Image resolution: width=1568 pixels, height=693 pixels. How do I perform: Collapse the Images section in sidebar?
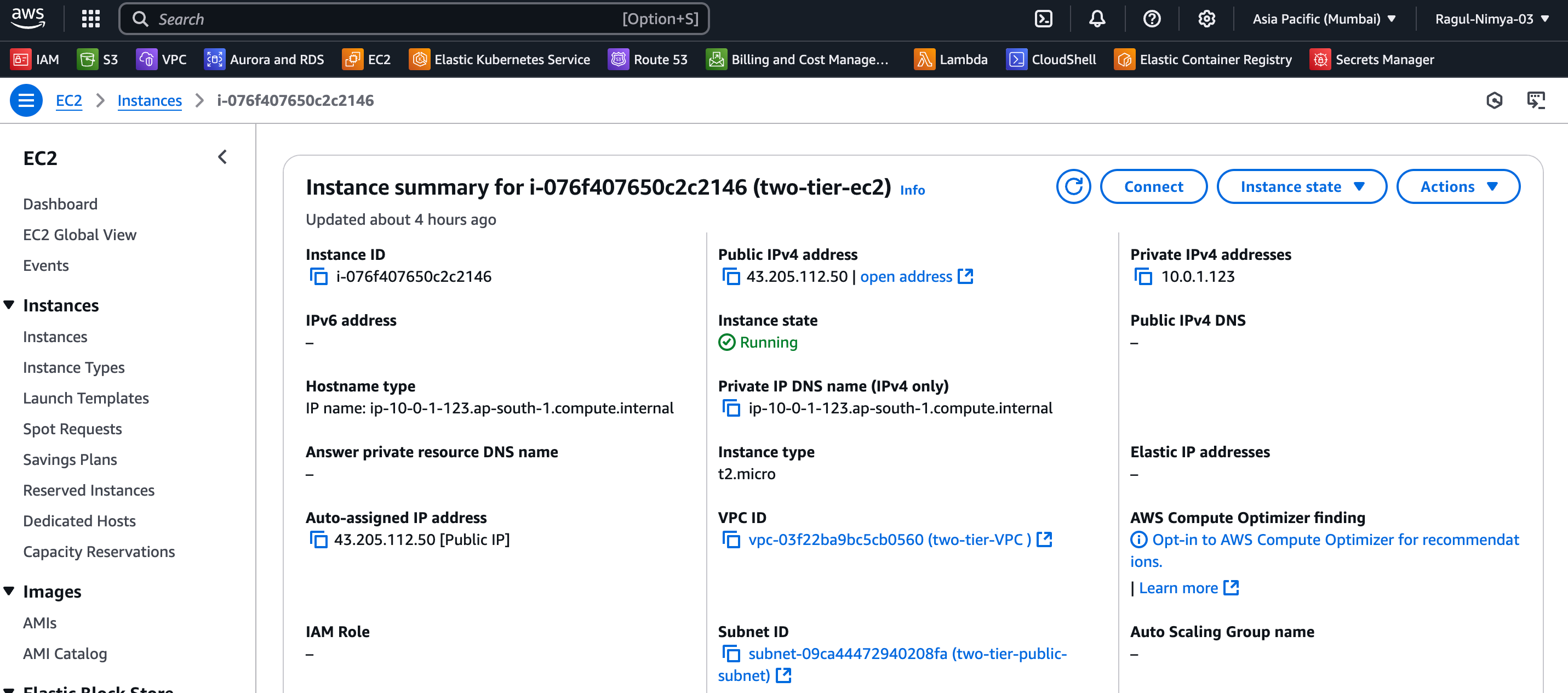pyautogui.click(x=9, y=590)
